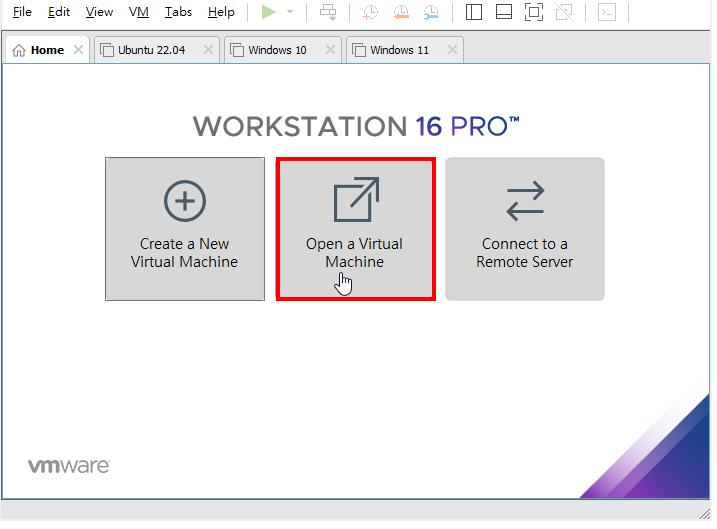
Task: Click the green Power On play button
Action: tap(268, 12)
